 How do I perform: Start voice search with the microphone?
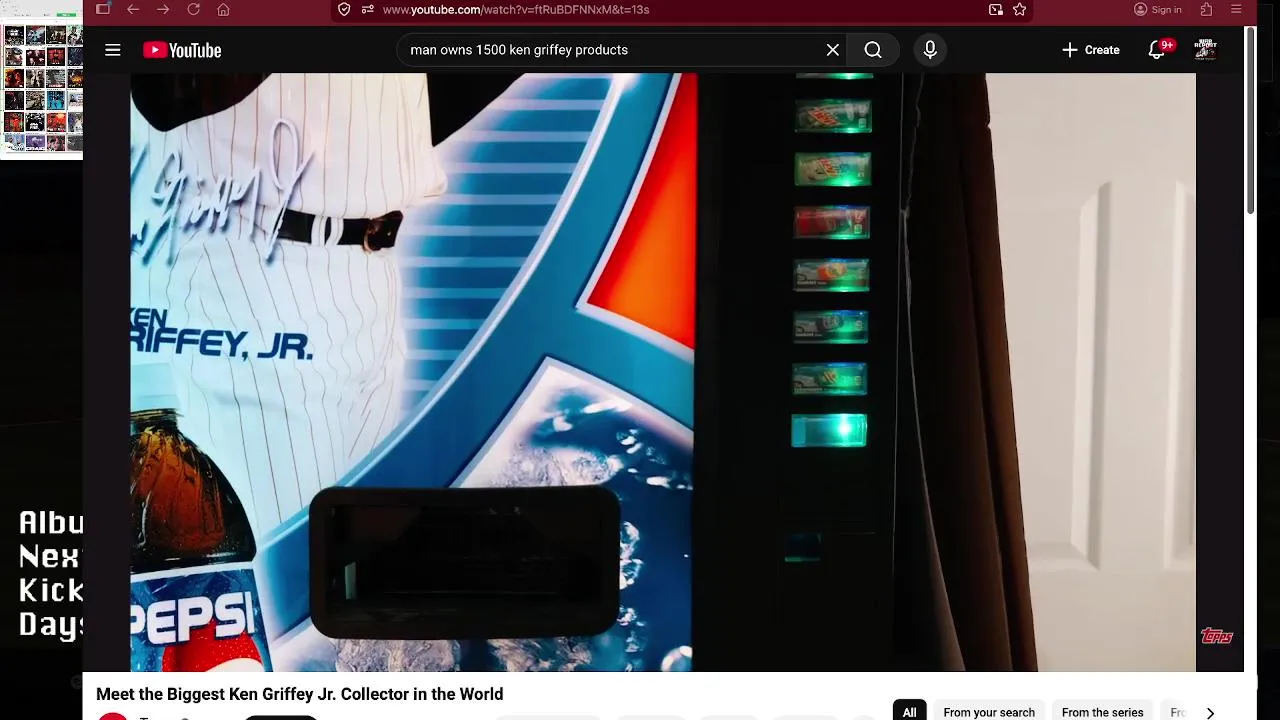pyautogui.click(x=930, y=50)
